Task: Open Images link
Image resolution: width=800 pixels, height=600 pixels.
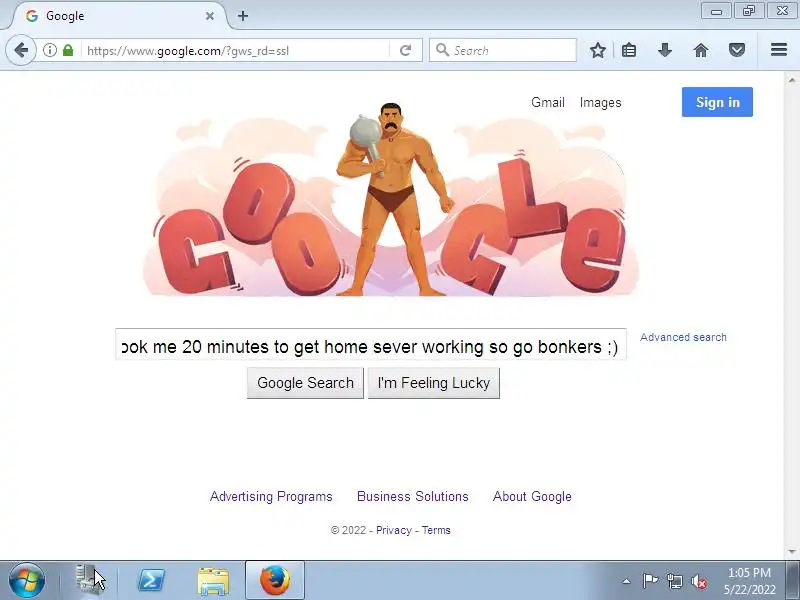Action: (601, 103)
